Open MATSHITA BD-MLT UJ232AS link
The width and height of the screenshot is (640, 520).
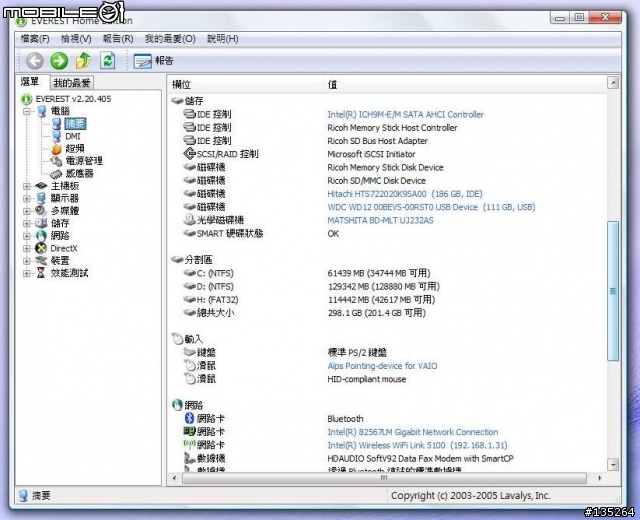pos(380,220)
